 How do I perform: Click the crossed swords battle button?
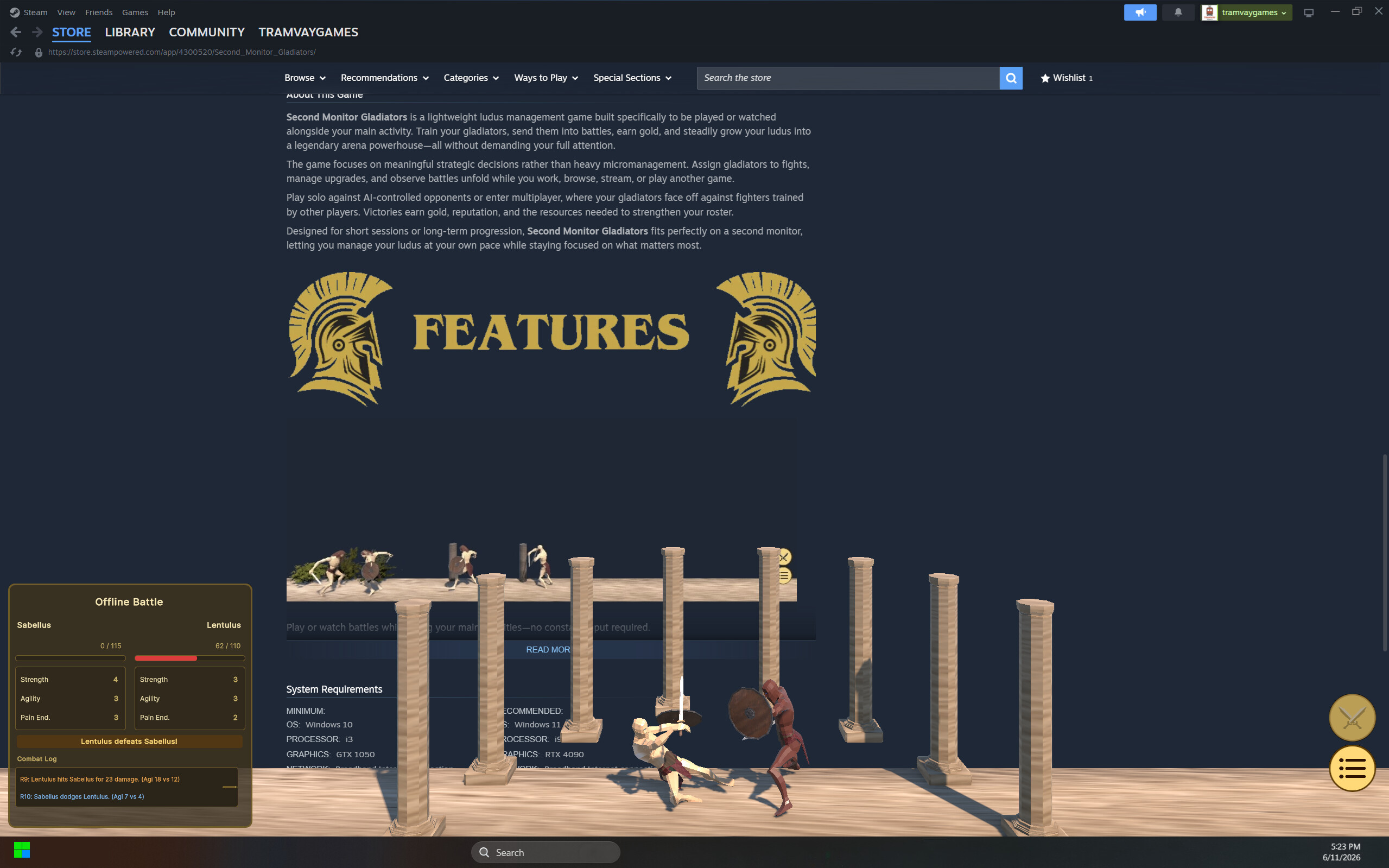[x=1352, y=717]
